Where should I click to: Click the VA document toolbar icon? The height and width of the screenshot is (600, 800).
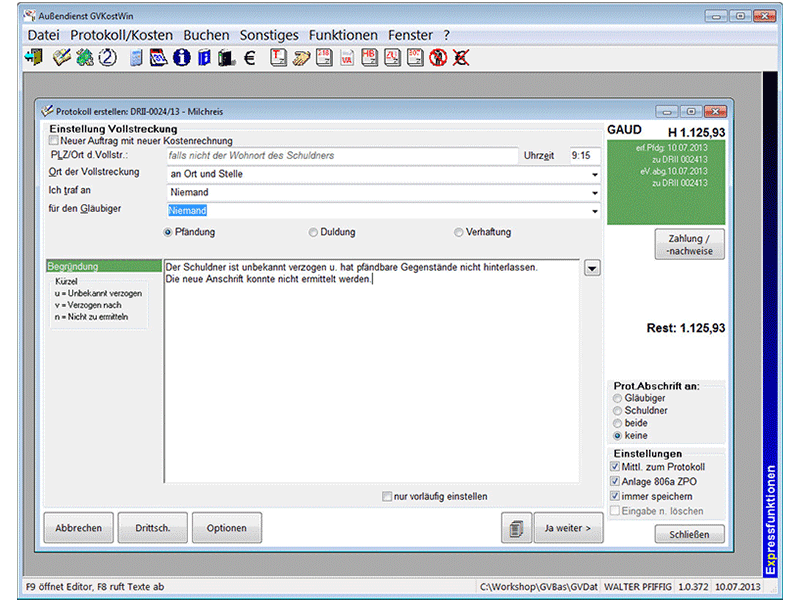pyautogui.click(x=348, y=58)
